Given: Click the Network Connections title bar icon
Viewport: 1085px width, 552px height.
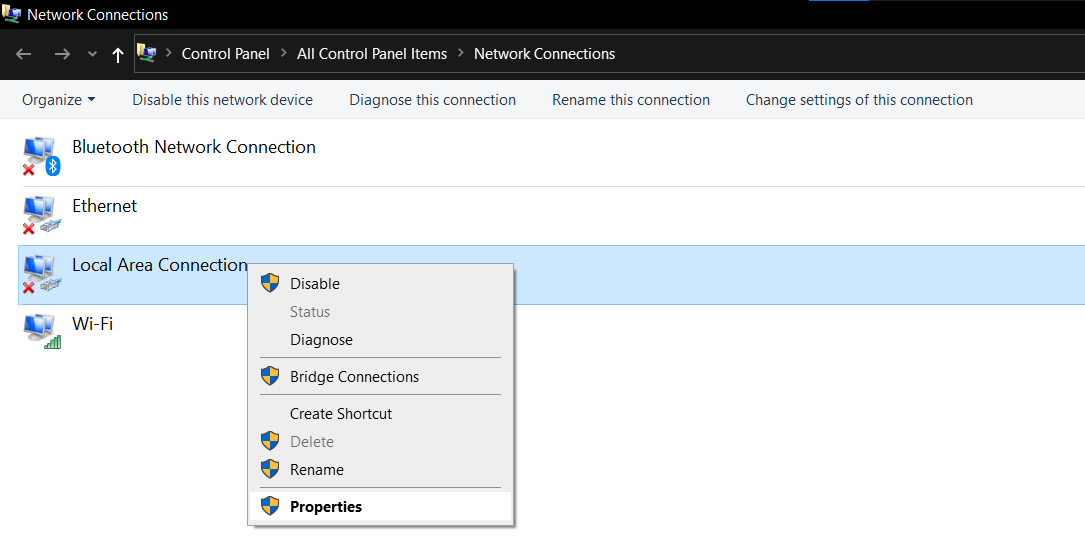Looking at the screenshot, I should pyautogui.click(x=12, y=14).
